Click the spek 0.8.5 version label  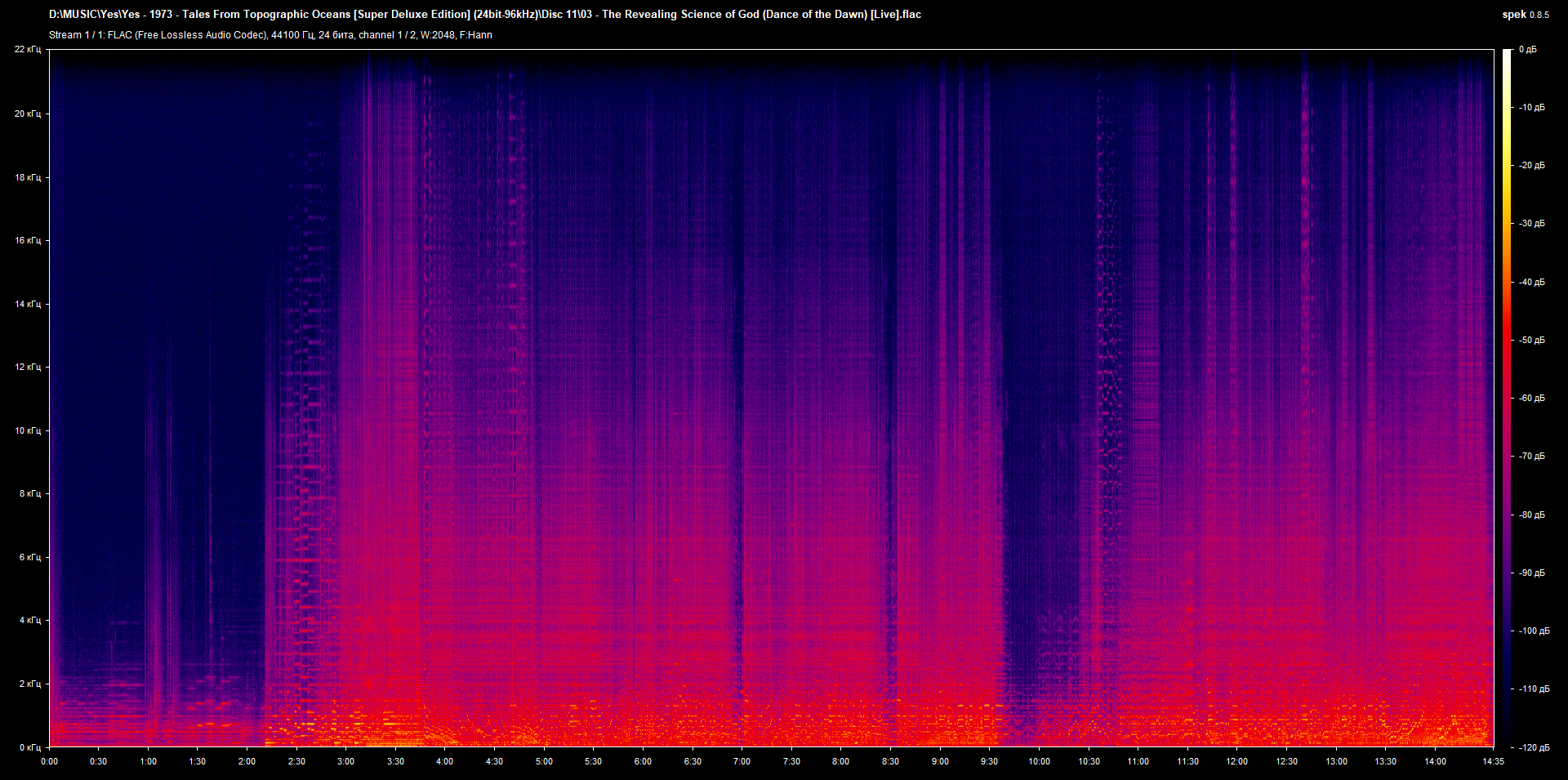1526,15
